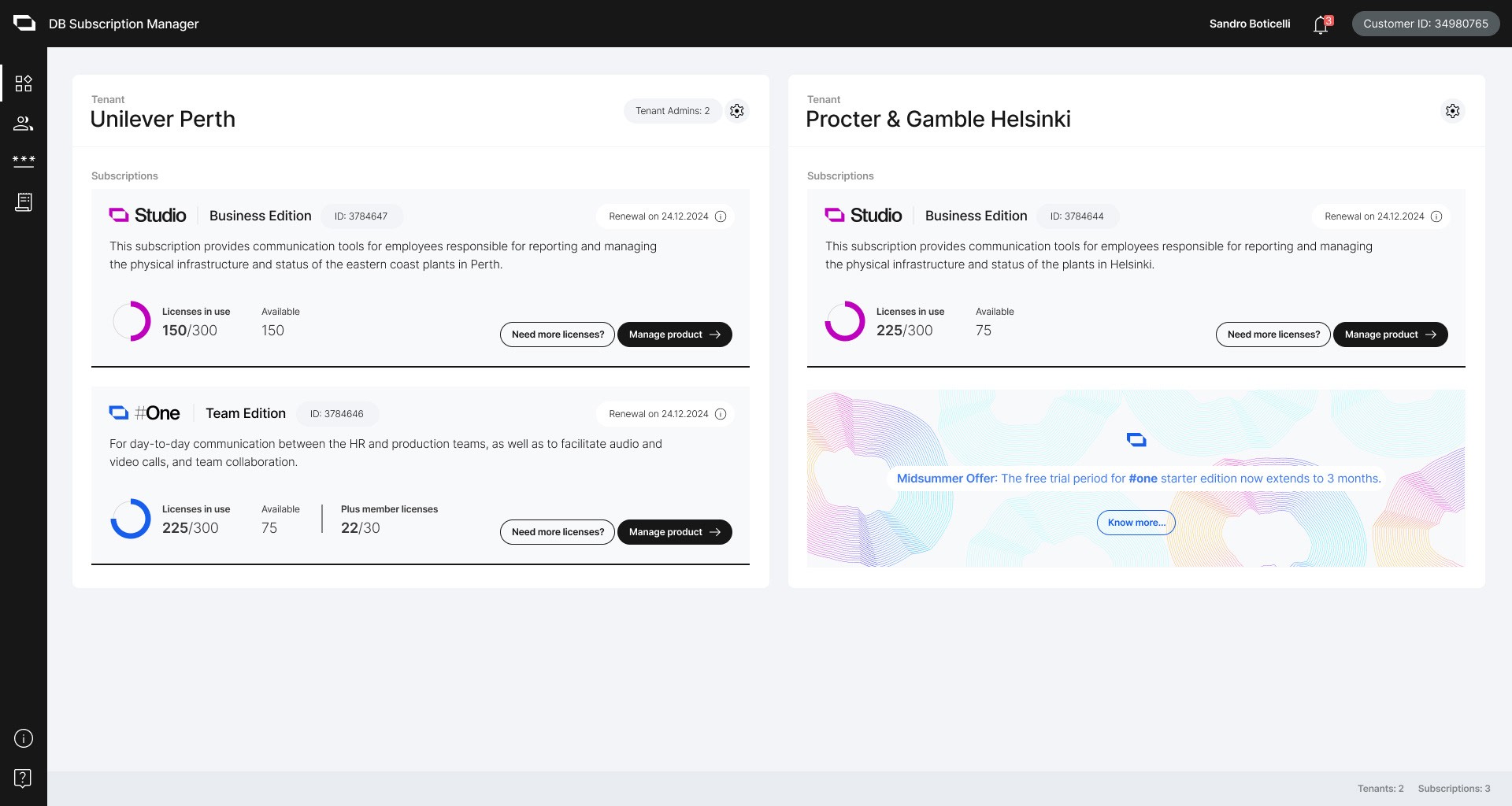Image resolution: width=1512 pixels, height=806 pixels.
Task: Click the info icon in bottom sidebar
Action: (x=24, y=738)
